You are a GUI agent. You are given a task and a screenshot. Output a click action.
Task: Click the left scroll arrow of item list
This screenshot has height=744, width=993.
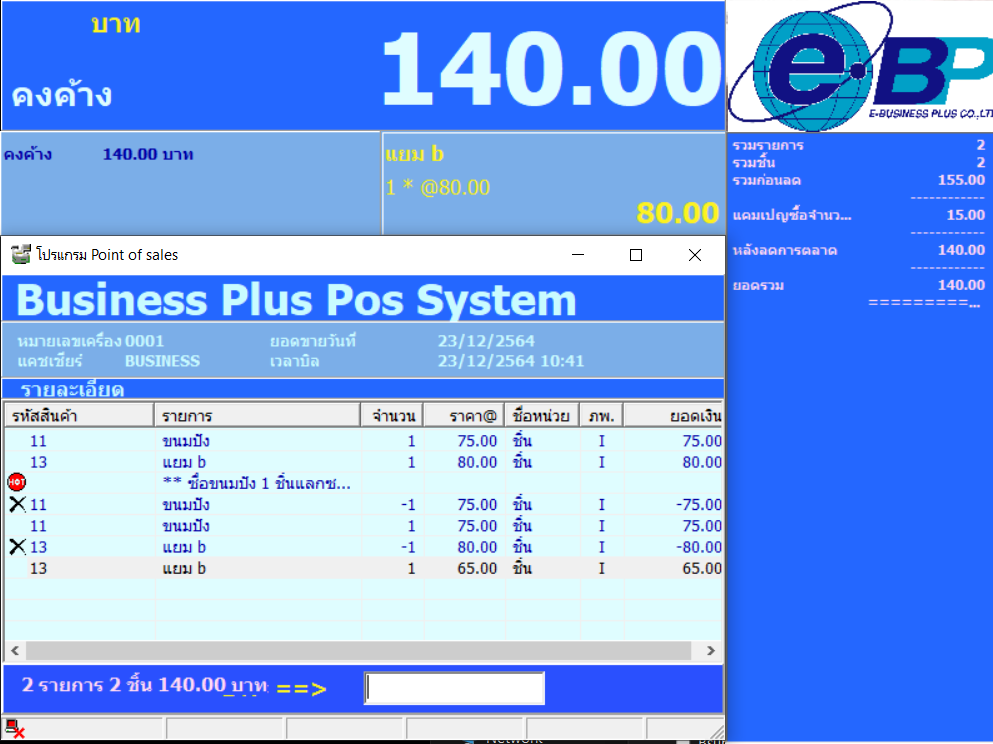pos(15,650)
